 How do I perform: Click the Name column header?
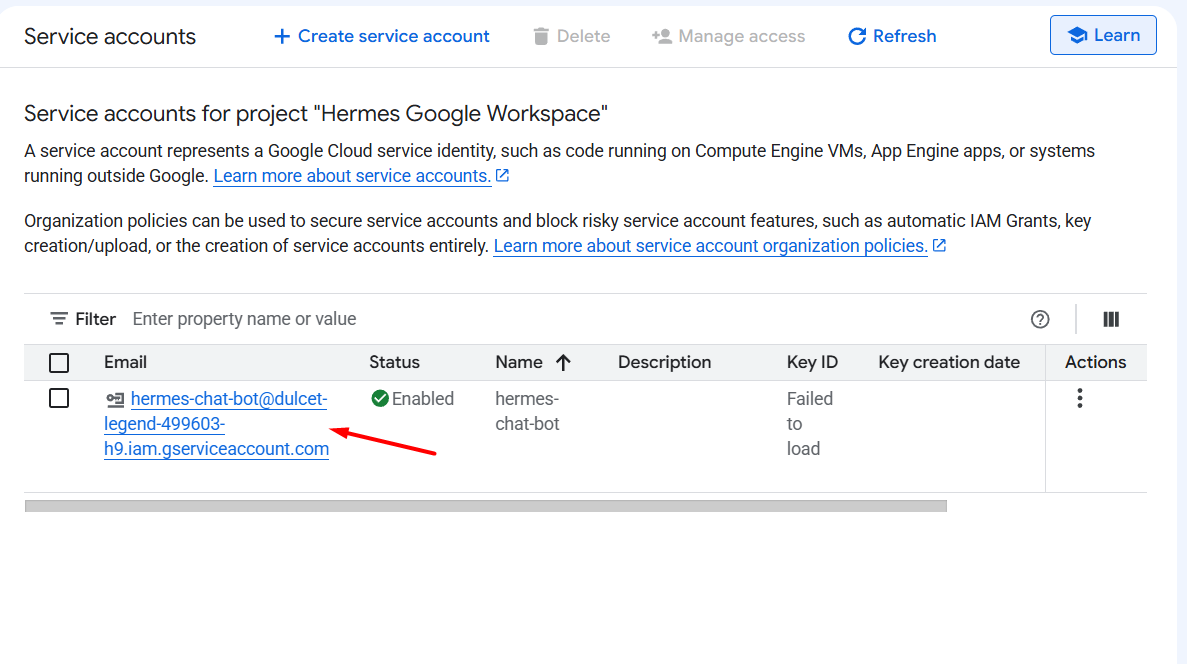pyautogui.click(x=519, y=363)
